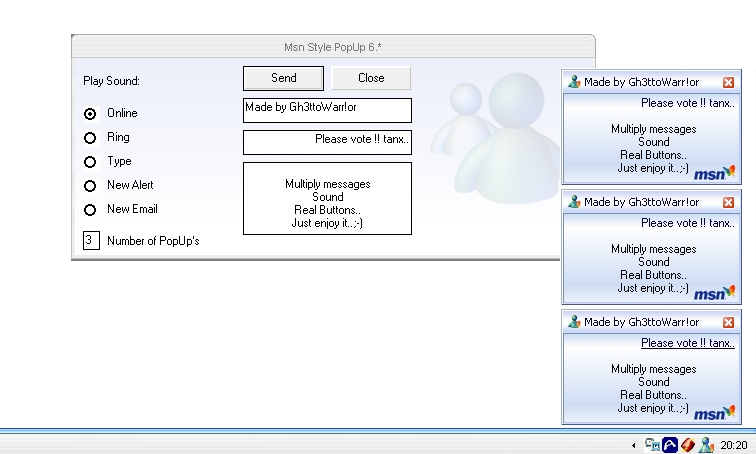Close the bottom MSN popup
This screenshot has height=454, width=756.
729,322
